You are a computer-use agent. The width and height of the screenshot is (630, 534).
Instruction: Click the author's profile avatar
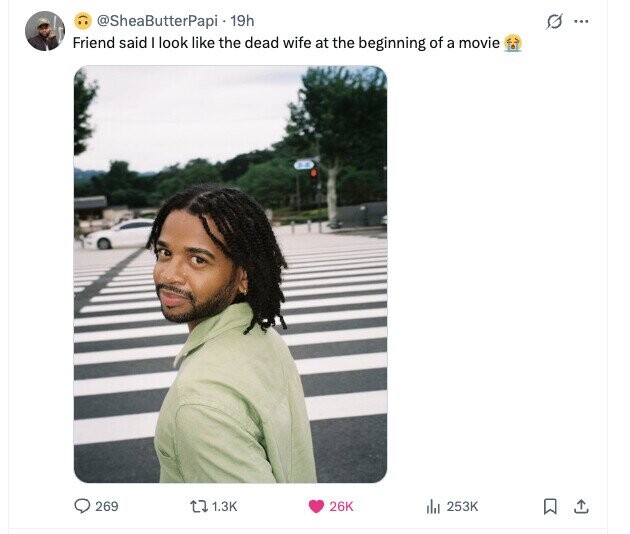[x=44, y=31]
